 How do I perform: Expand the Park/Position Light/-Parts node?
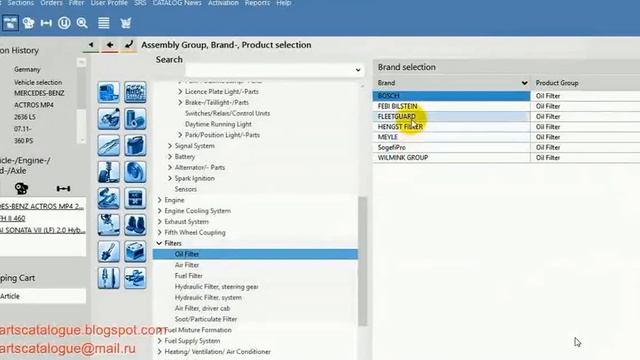click(x=180, y=135)
